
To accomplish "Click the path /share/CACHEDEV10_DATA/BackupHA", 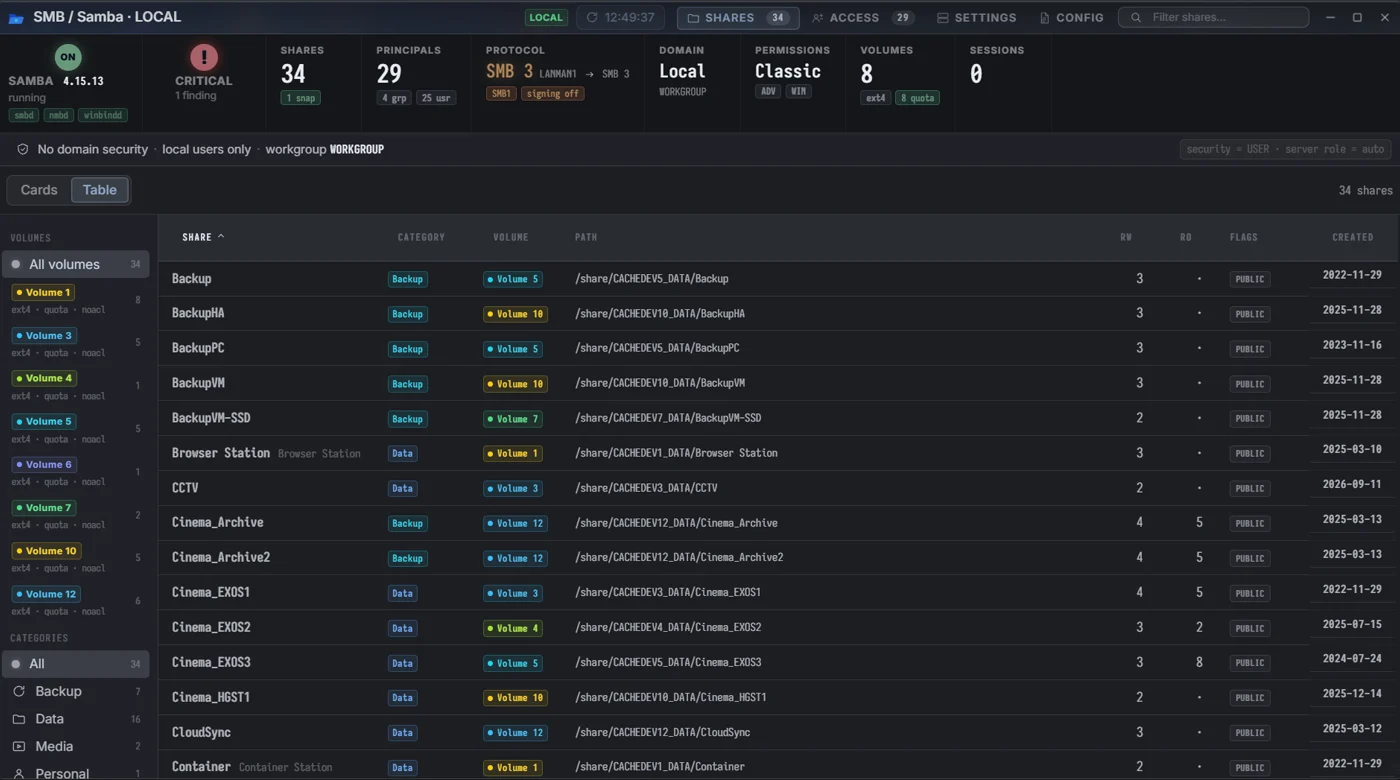I will [660, 313].
